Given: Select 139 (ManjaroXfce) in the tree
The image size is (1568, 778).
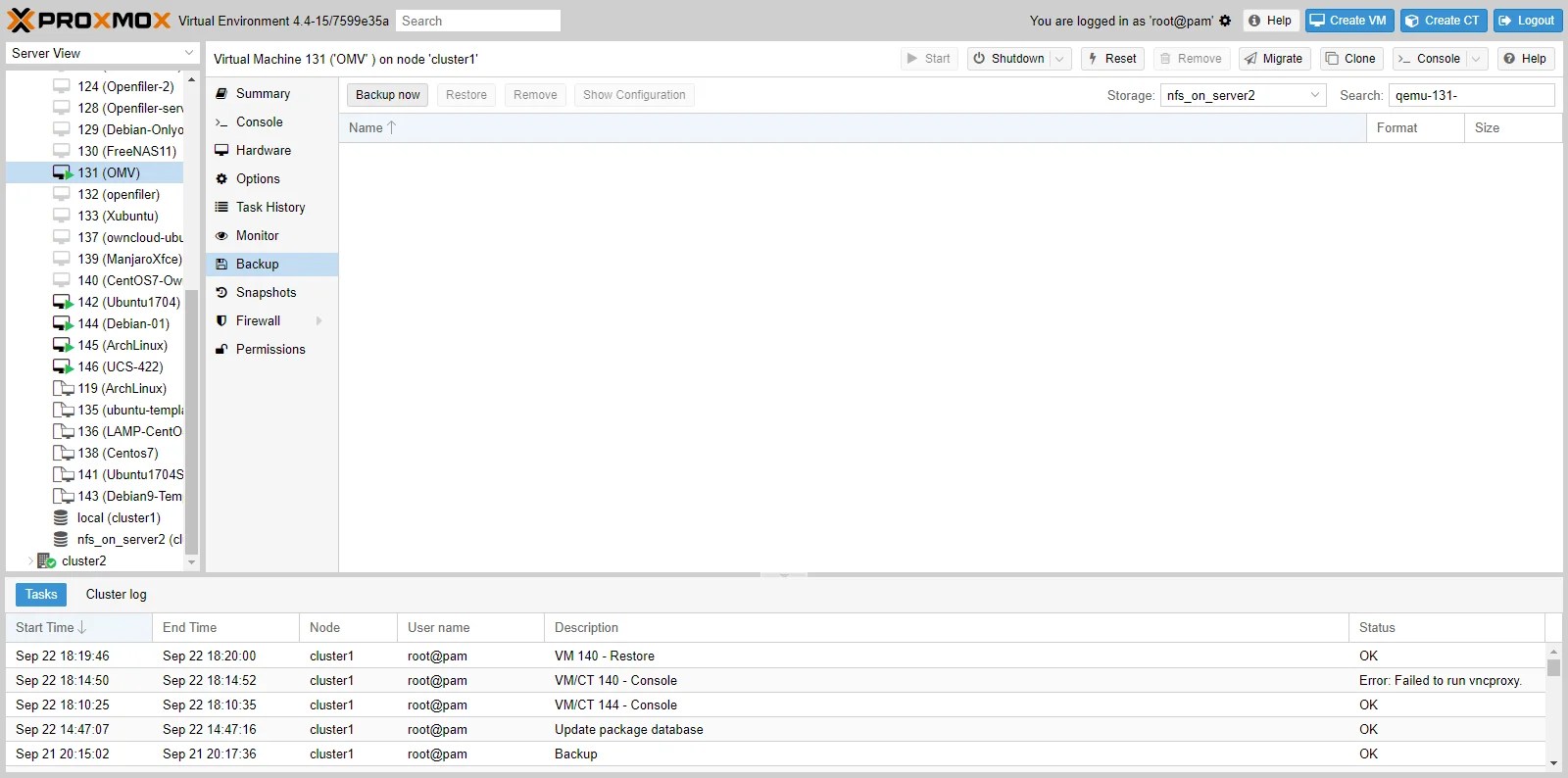Looking at the screenshot, I should 94,259.
